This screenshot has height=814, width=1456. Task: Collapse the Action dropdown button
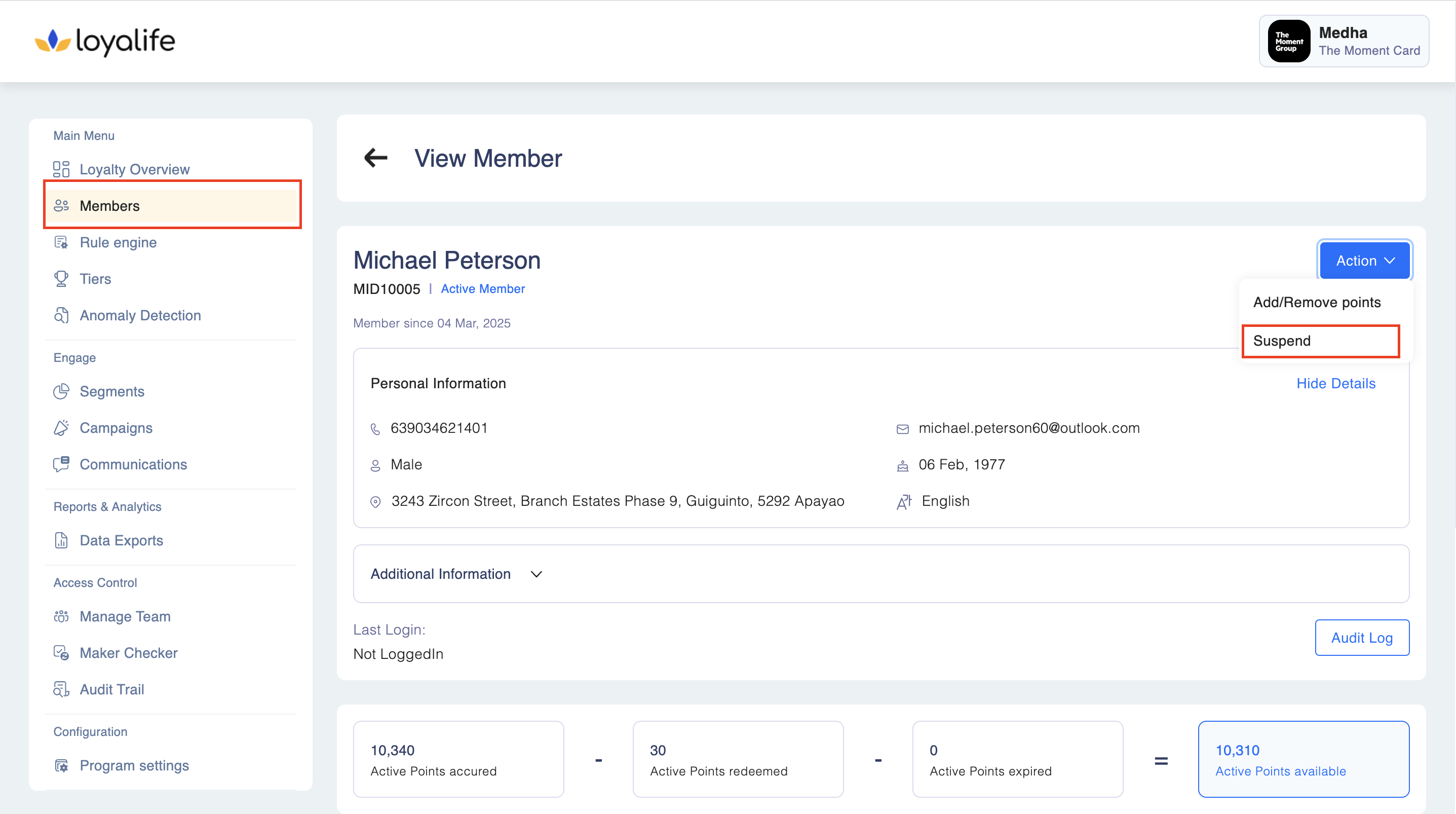click(1364, 261)
